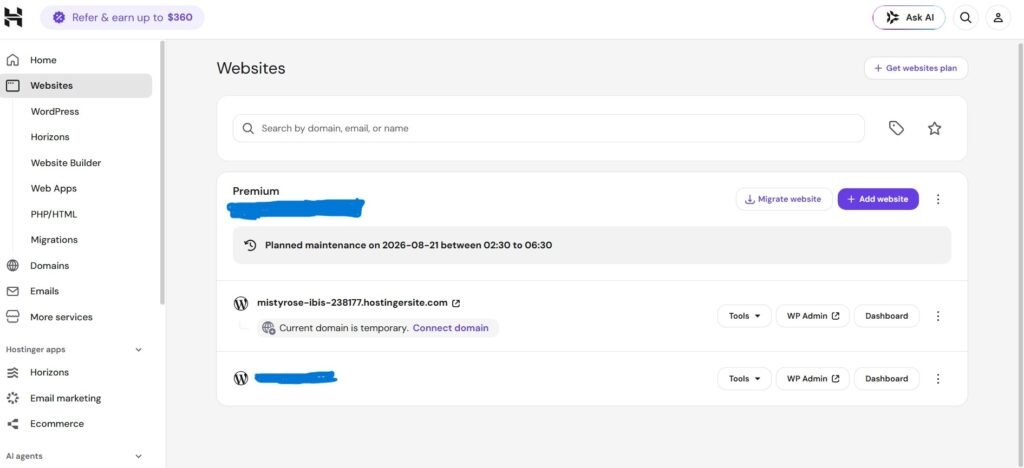The width and height of the screenshot is (1024, 468).
Task: Click the Email marketing spinner icon
Action: (x=12, y=398)
